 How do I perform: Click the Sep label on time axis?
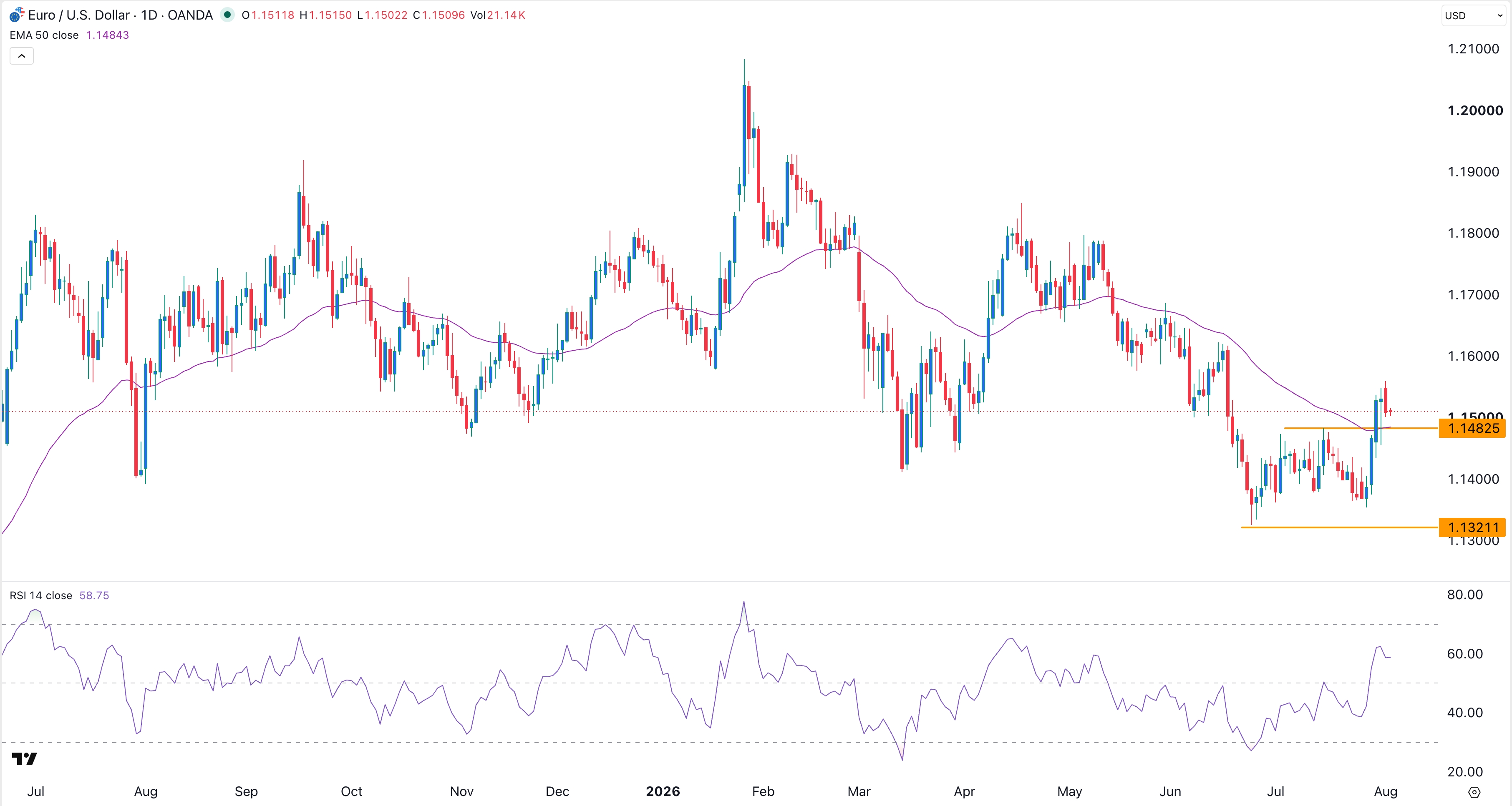pos(246,792)
